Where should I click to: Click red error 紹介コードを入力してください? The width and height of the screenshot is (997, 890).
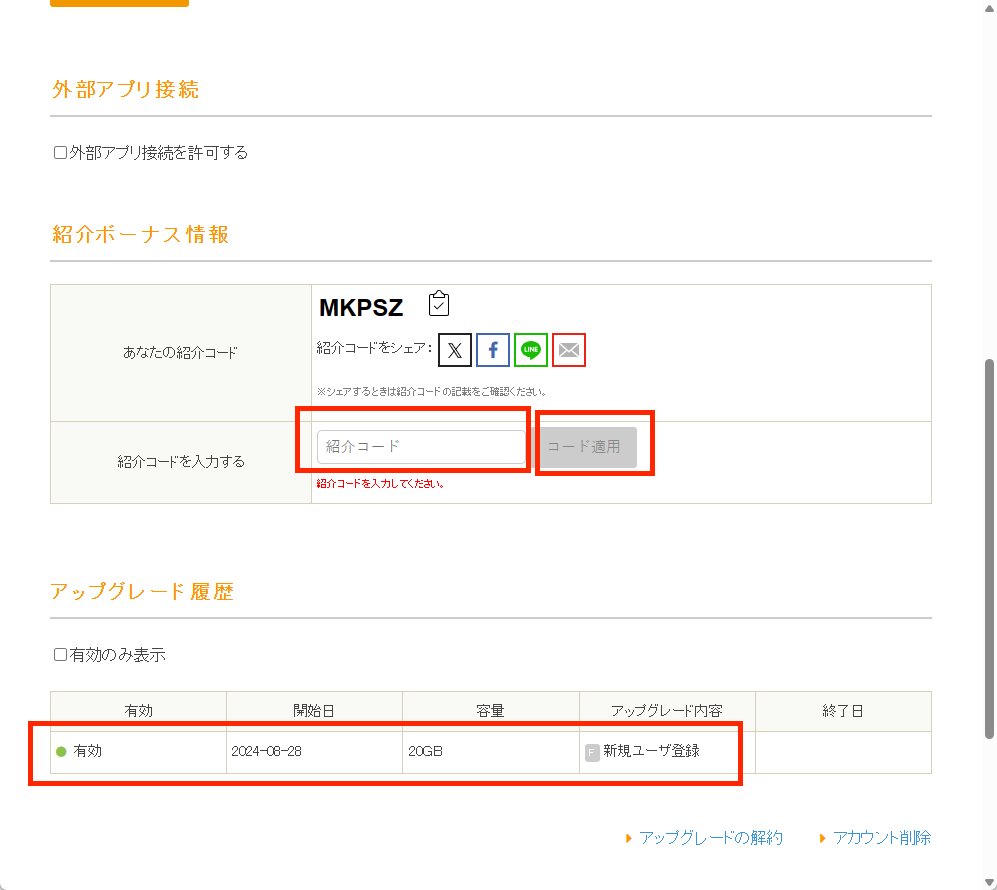coord(380,484)
